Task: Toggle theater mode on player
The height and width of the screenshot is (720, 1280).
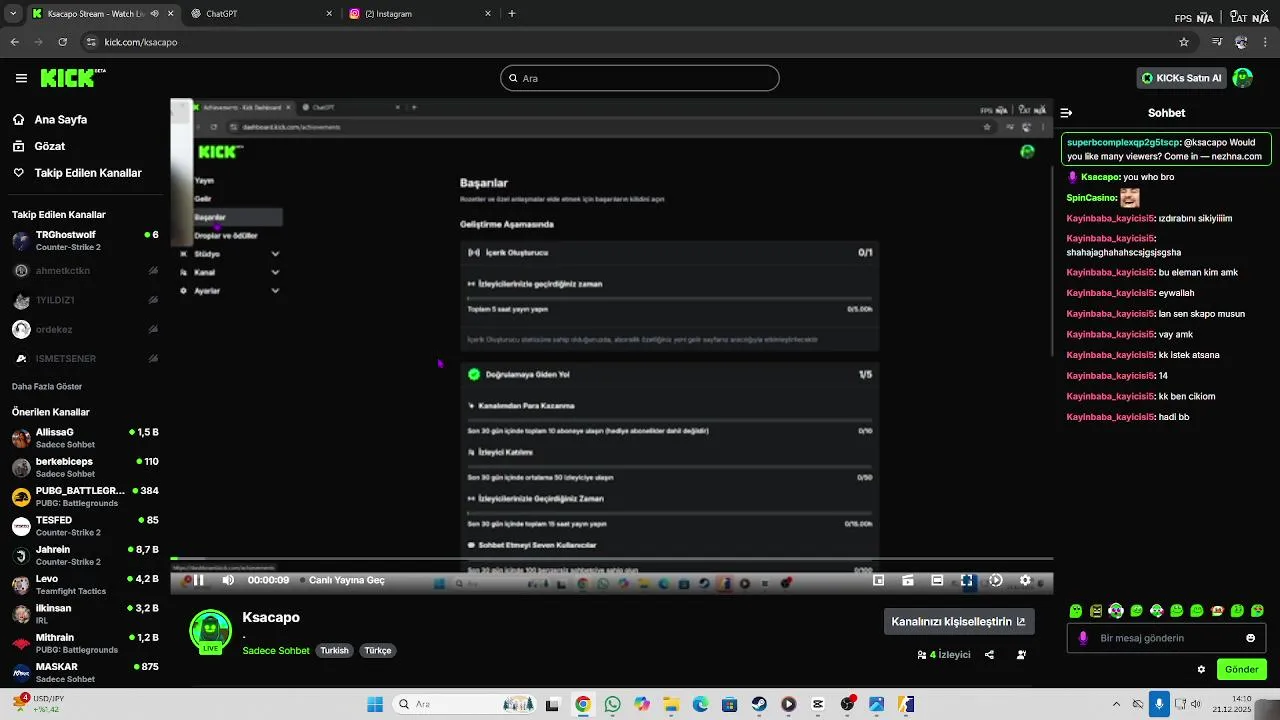Action: tap(937, 580)
